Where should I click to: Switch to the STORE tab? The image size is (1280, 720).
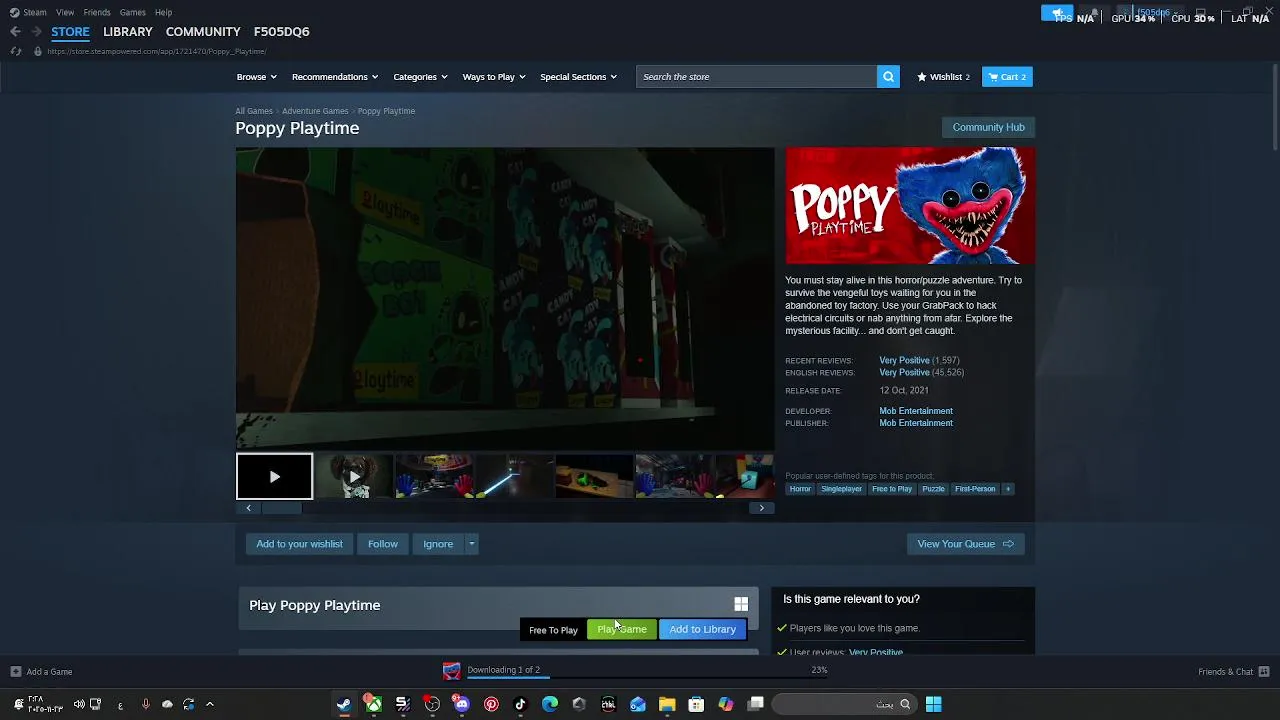click(x=70, y=32)
